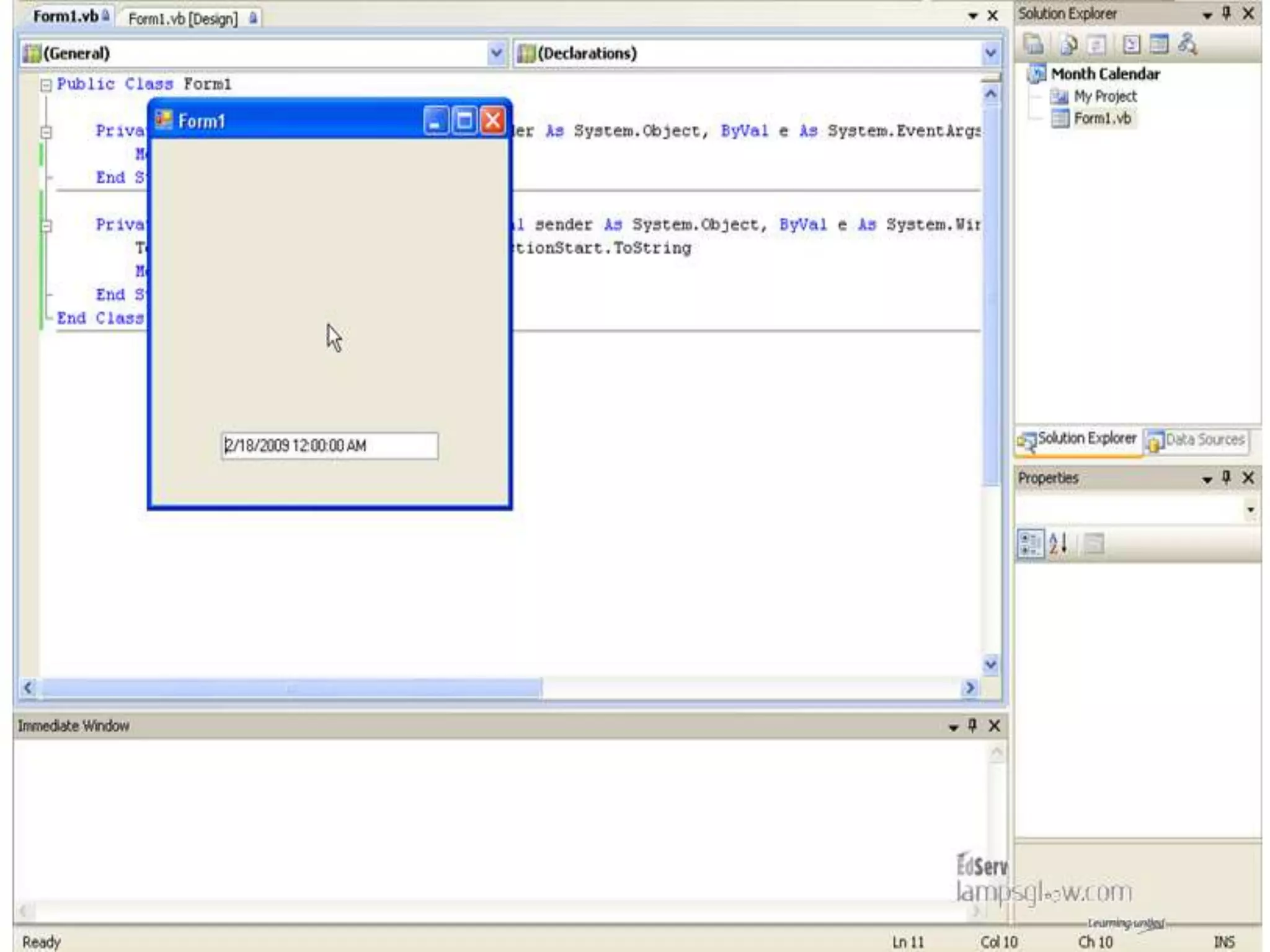The height and width of the screenshot is (952, 1270).
Task: Minimize the running Form1 window
Action: (435, 120)
